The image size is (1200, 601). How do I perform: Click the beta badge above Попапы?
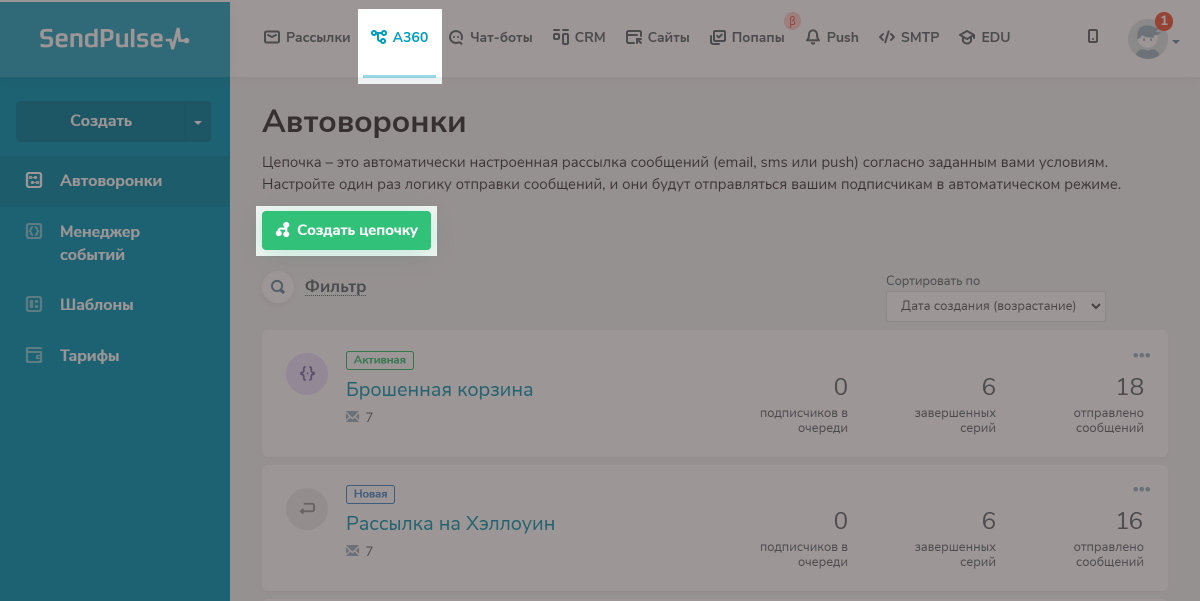pyautogui.click(x=793, y=20)
